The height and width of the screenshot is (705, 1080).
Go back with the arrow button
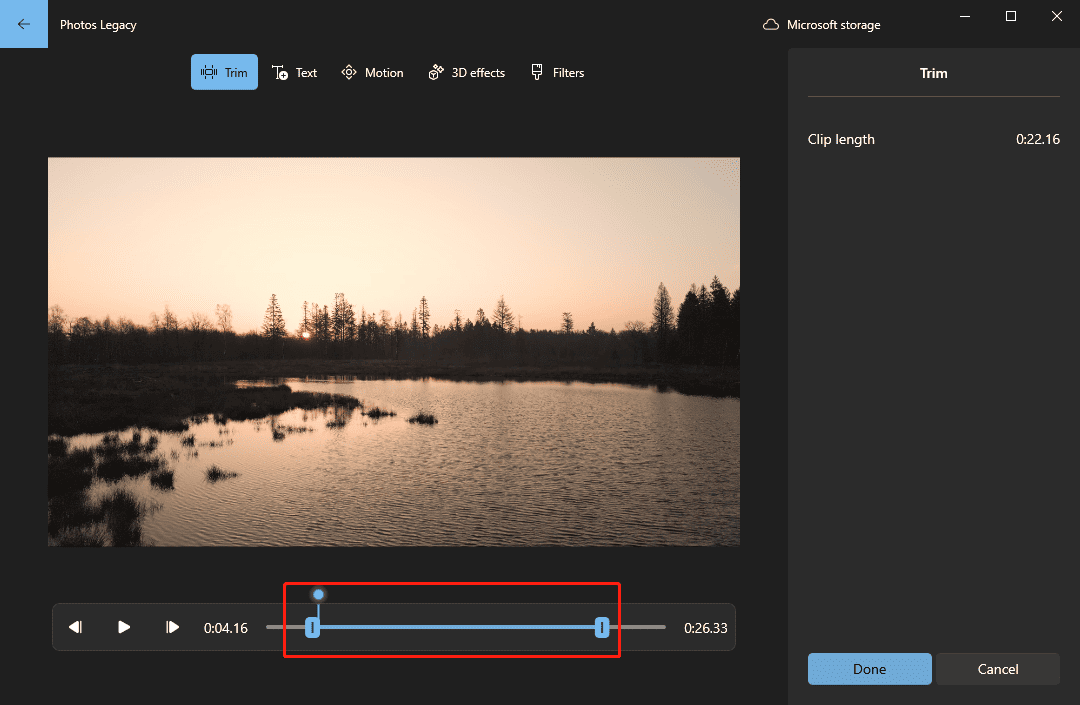(x=23, y=24)
